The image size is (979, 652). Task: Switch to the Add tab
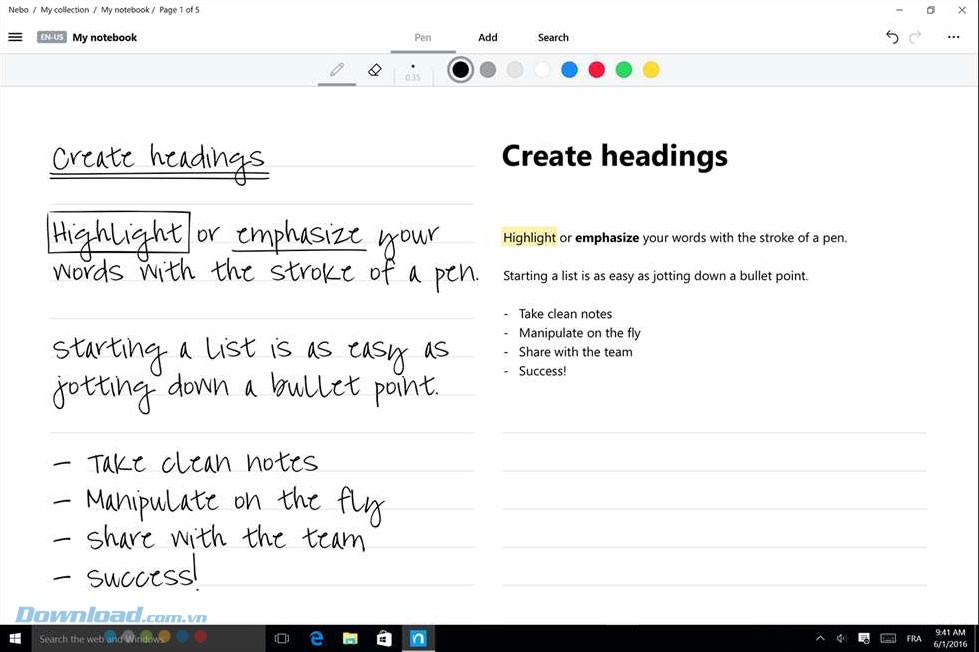coord(488,38)
